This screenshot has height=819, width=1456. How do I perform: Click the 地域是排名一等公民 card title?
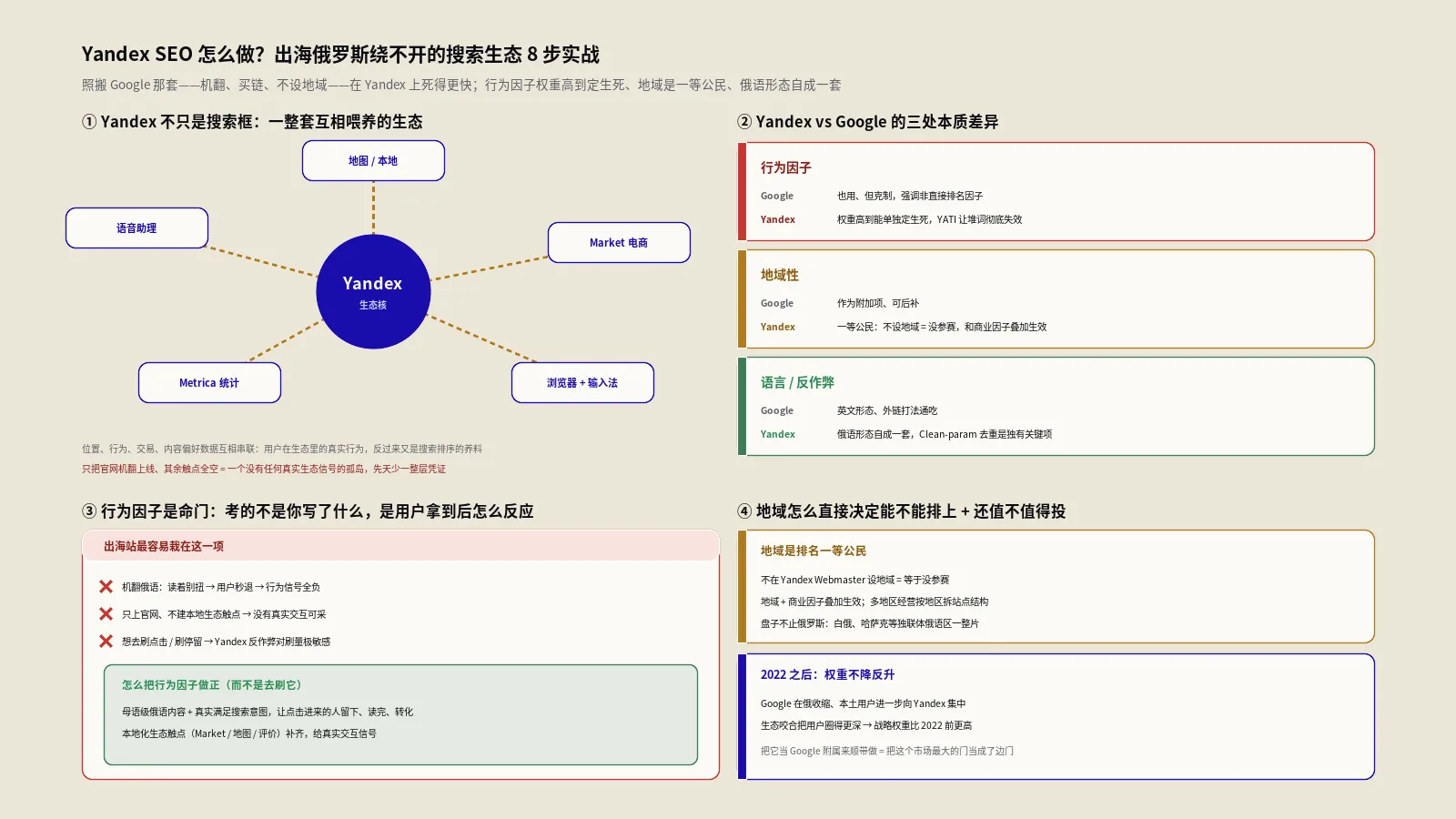point(814,551)
